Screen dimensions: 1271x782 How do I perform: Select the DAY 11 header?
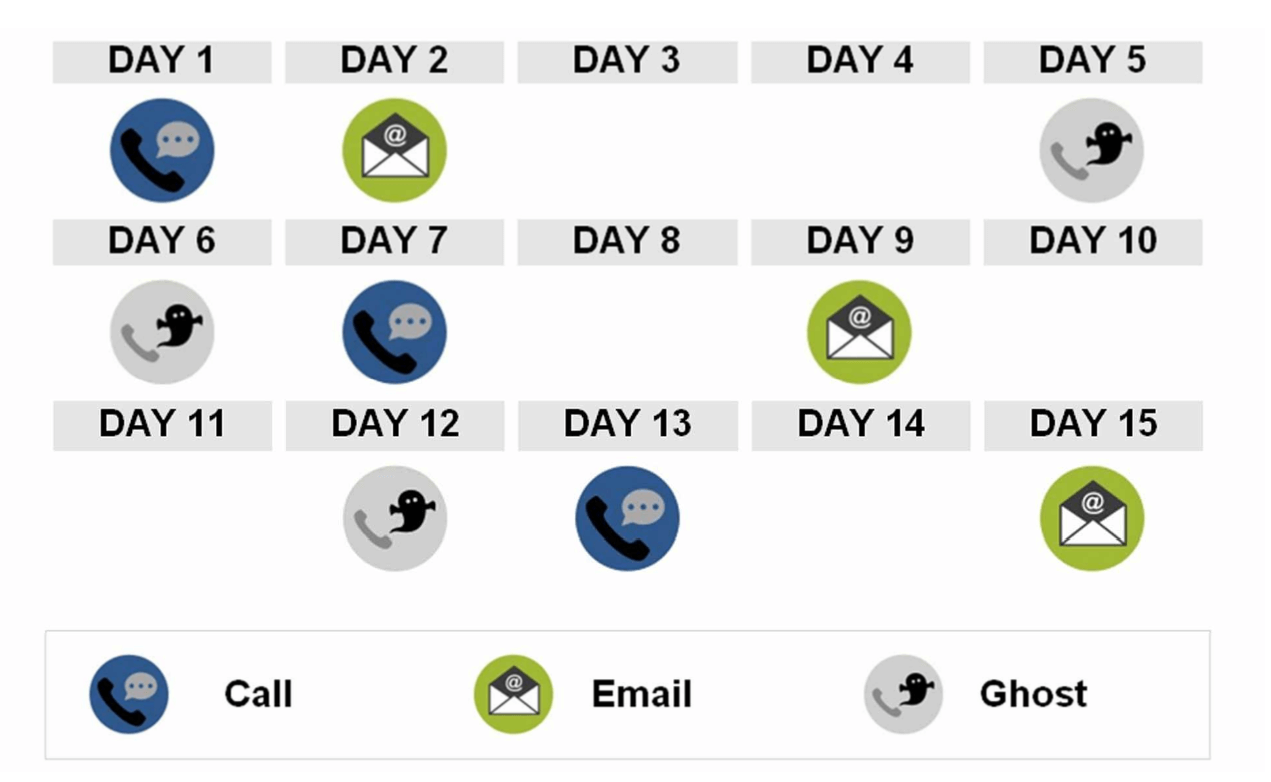click(162, 426)
